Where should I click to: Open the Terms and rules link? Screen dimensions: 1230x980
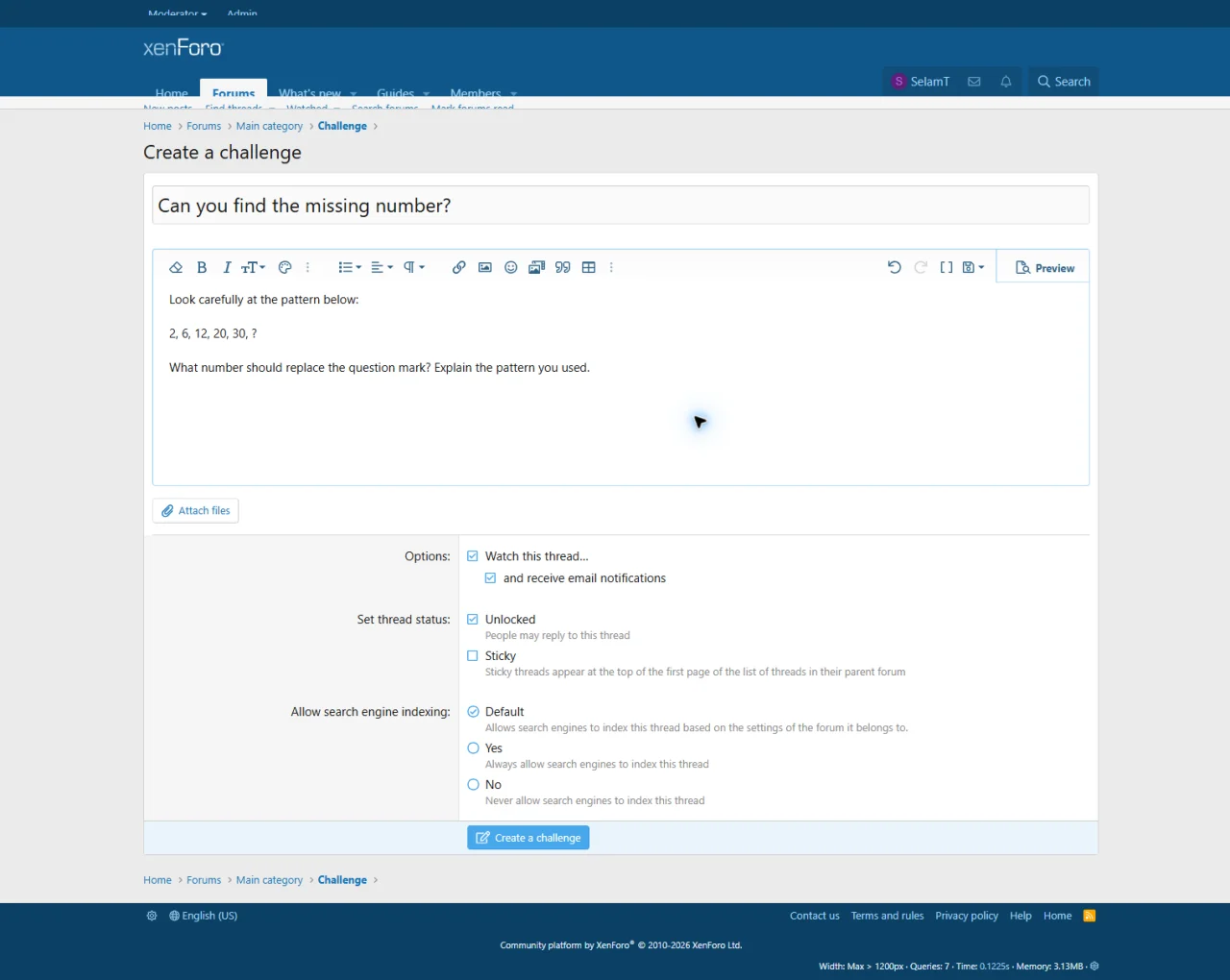click(887, 916)
